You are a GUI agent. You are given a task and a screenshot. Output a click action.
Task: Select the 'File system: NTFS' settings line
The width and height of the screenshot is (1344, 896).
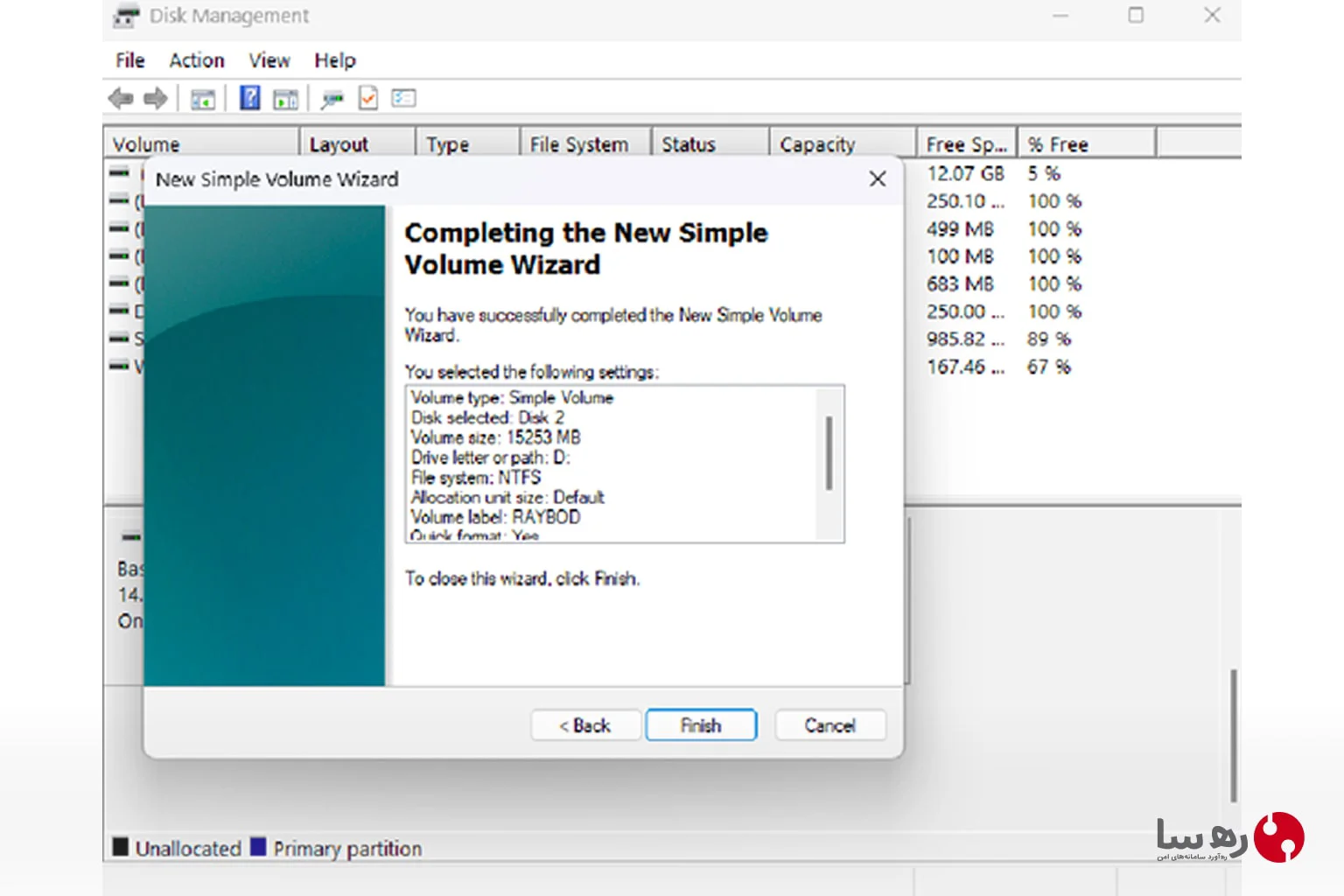(476, 478)
